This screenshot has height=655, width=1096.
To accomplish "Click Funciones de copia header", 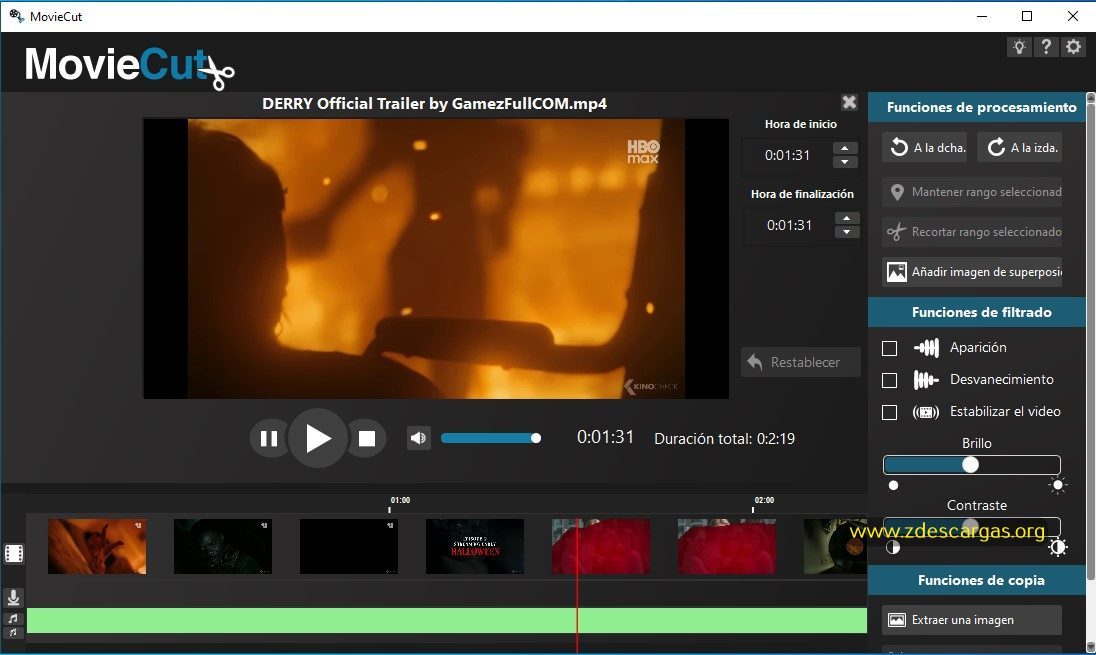I will pos(977,580).
